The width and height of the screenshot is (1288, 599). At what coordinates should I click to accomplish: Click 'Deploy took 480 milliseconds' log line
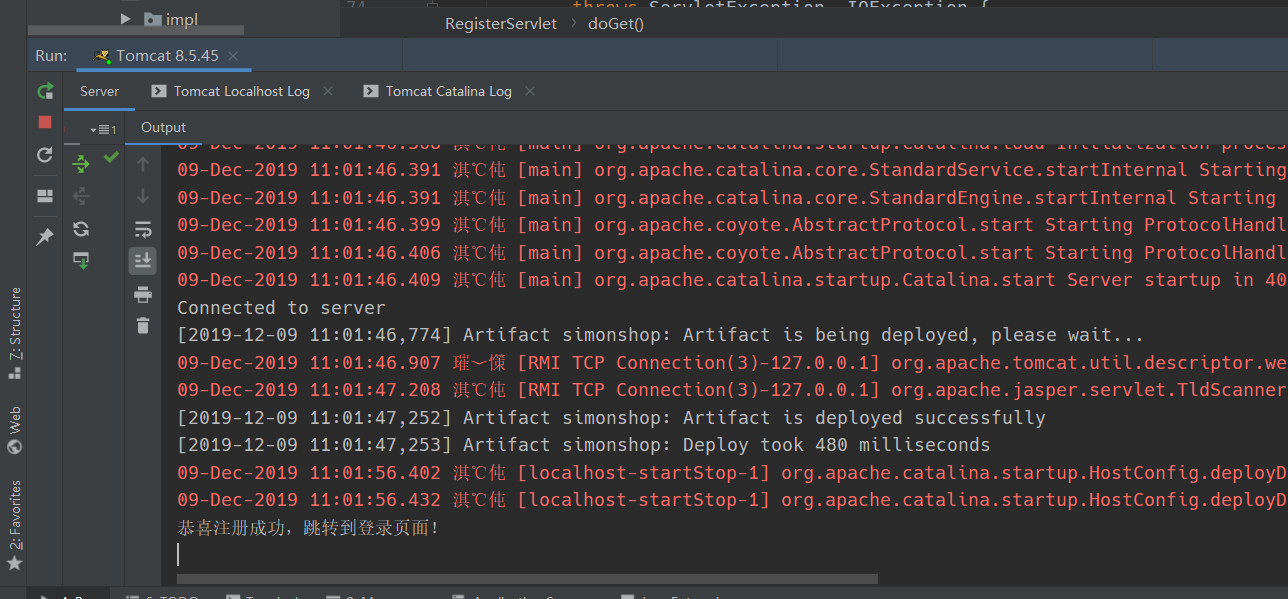pos(583,445)
